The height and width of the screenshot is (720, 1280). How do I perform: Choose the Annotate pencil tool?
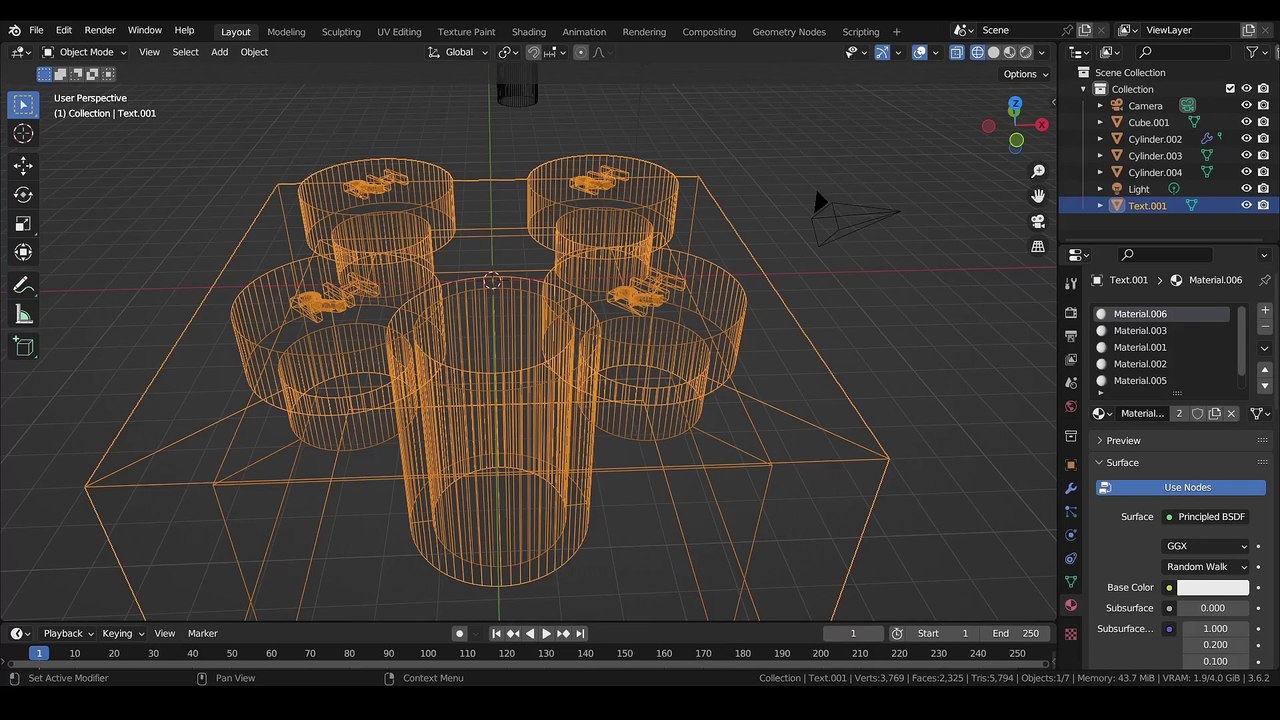coord(23,286)
